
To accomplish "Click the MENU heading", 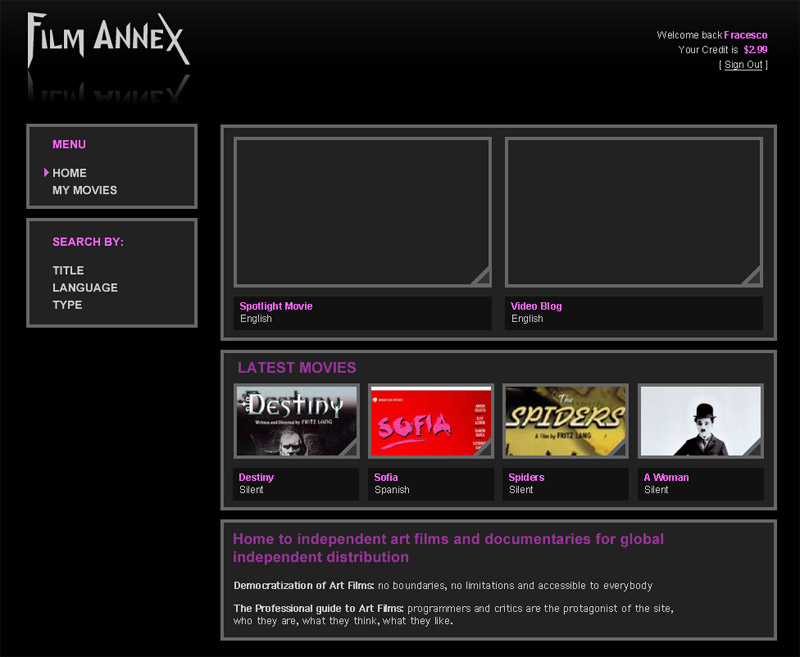I will (69, 144).
